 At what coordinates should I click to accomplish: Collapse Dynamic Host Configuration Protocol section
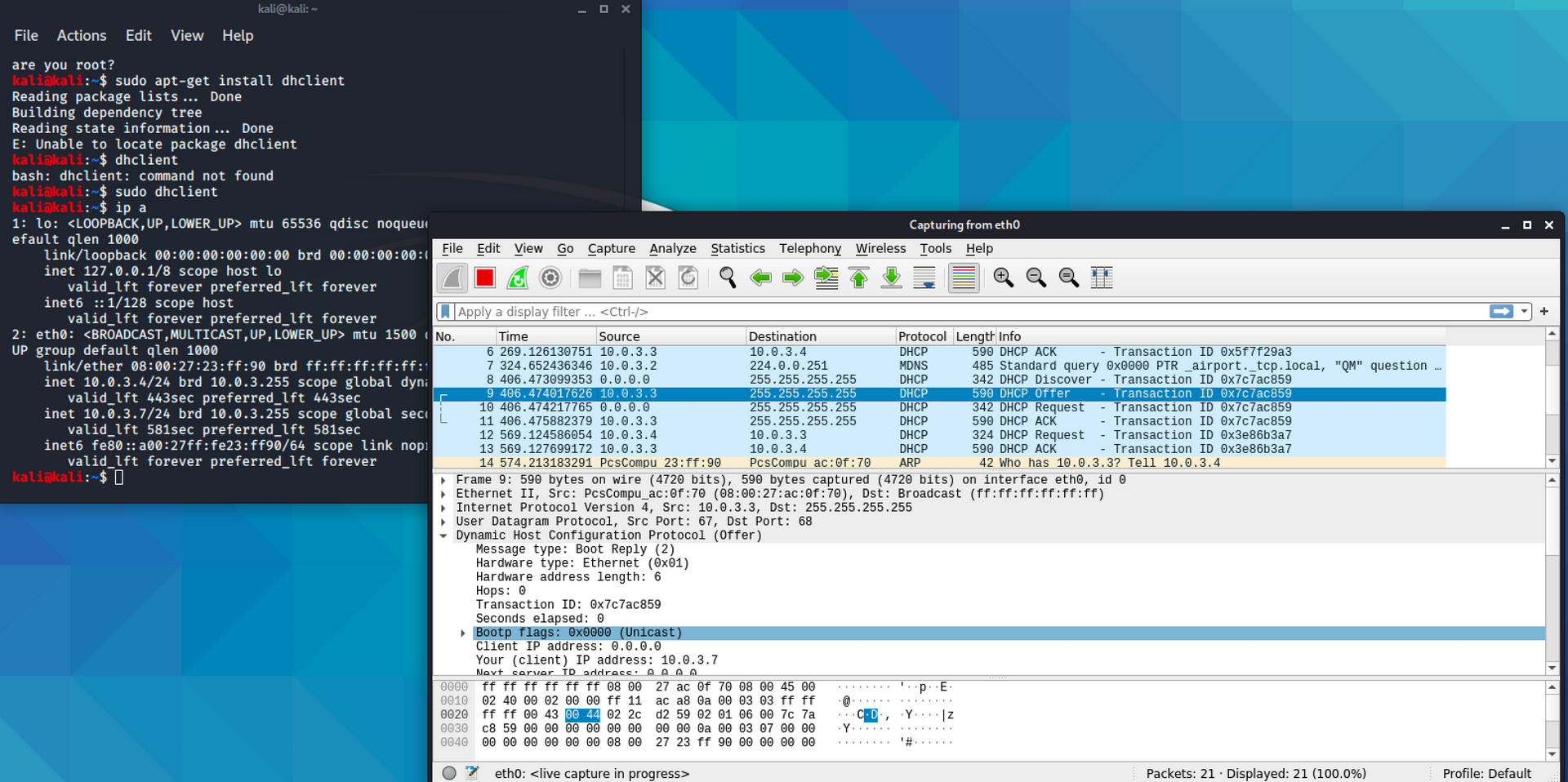tap(443, 535)
